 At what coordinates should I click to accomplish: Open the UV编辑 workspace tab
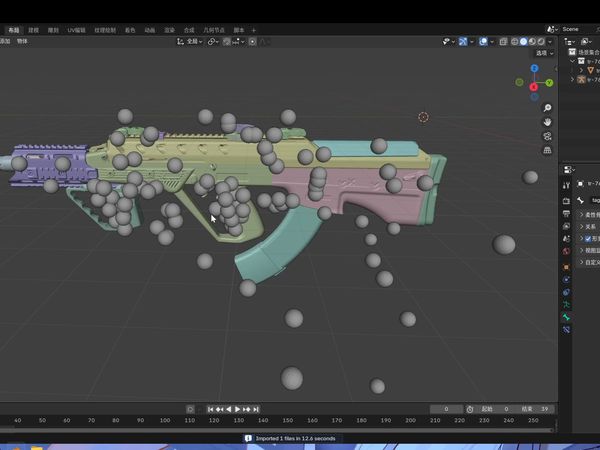[77, 30]
